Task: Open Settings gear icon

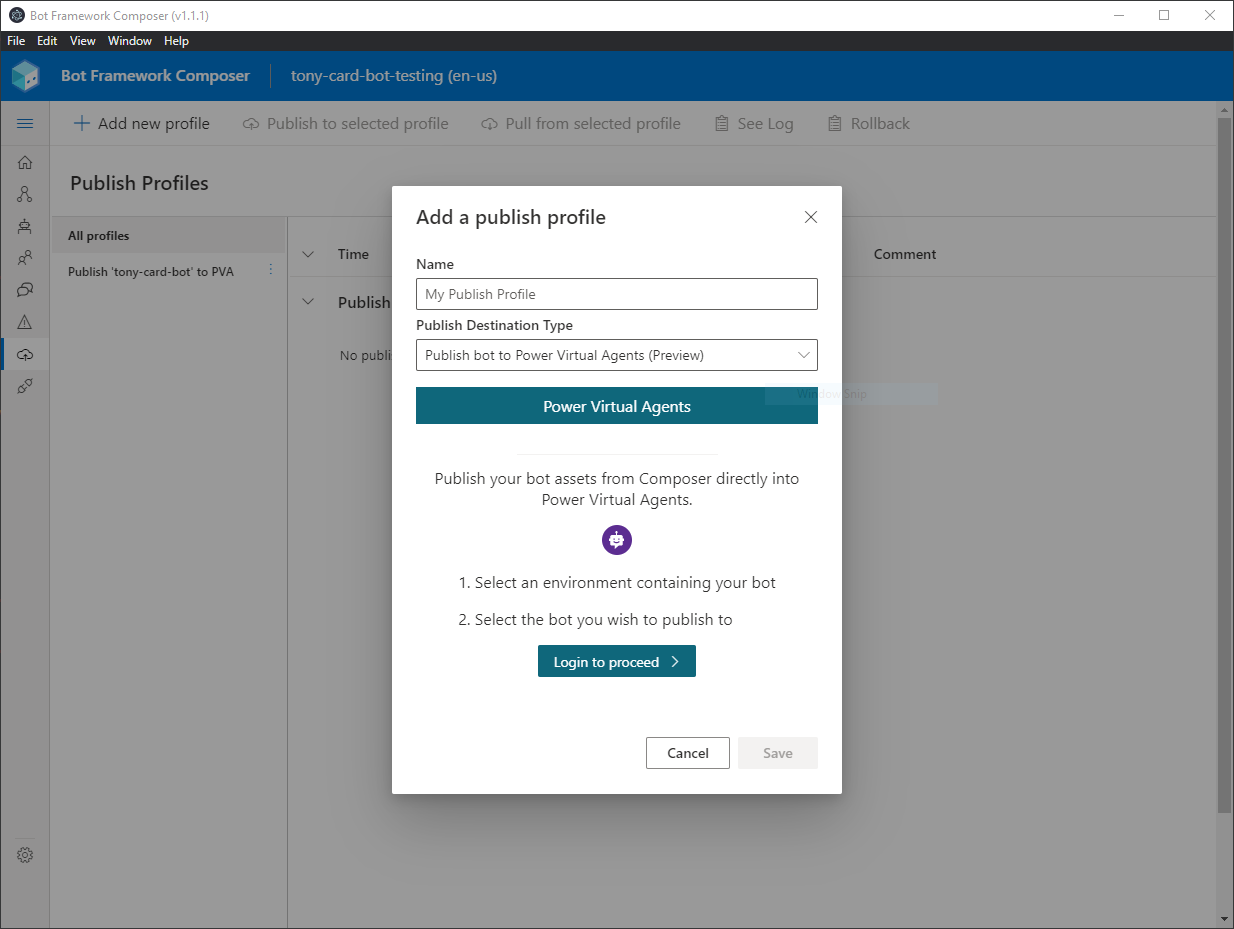Action: click(x=25, y=855)
